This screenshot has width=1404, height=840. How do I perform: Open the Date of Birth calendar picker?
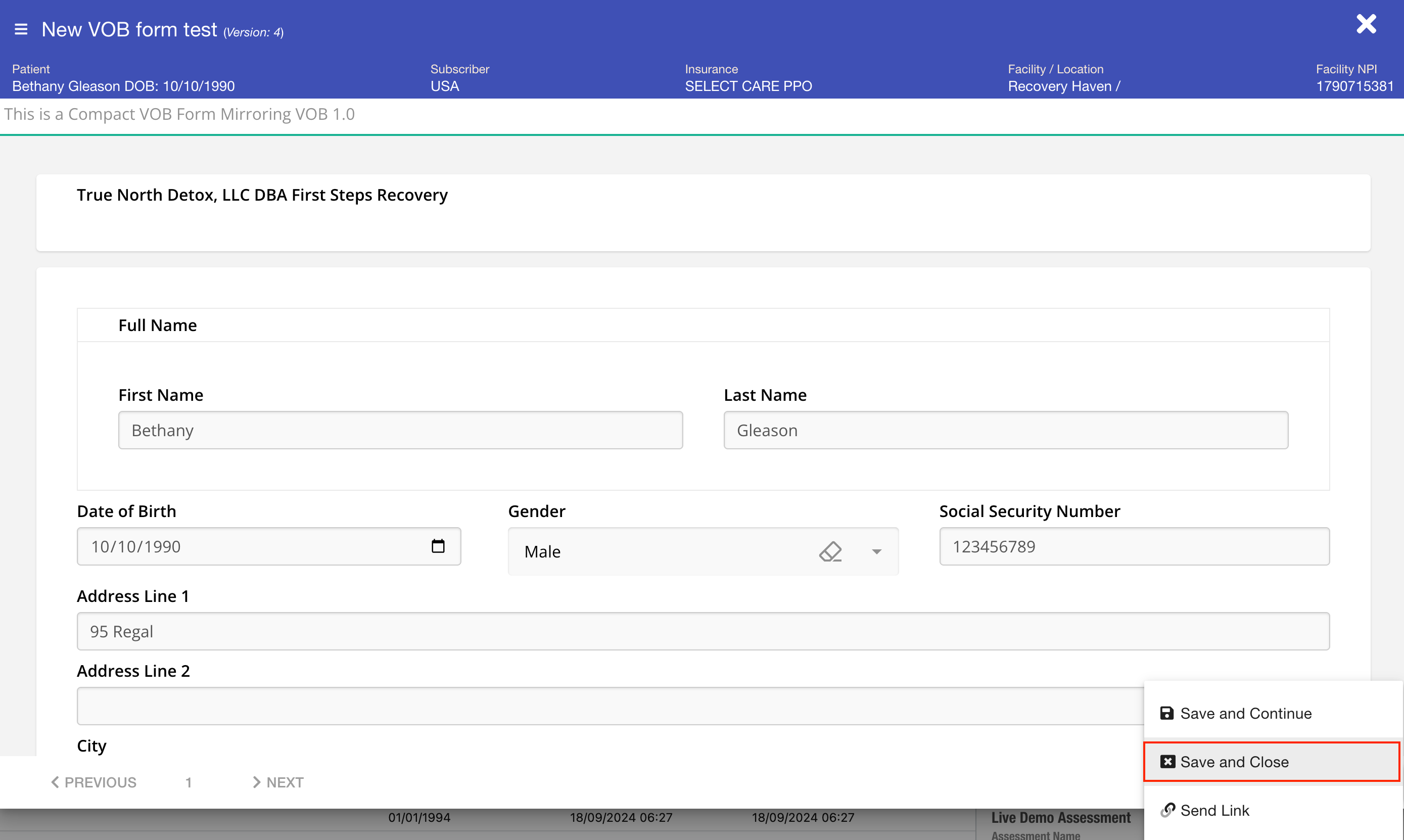tap(438, 546)
